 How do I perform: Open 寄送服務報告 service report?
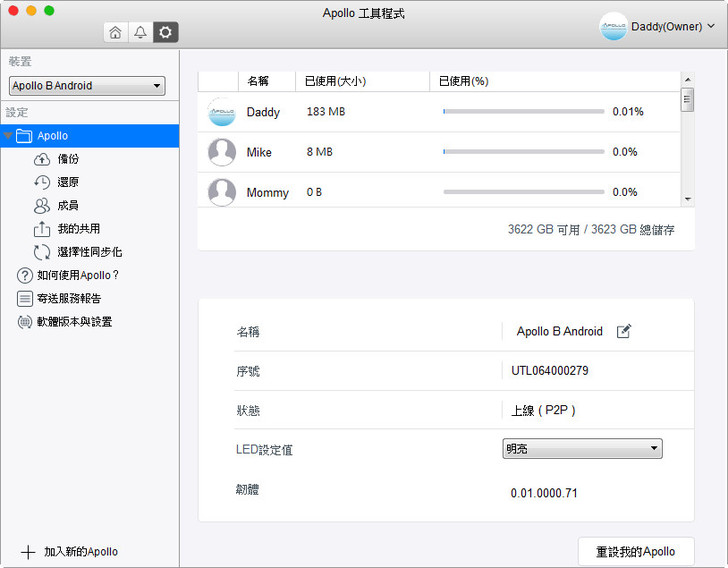pos(68,298)
